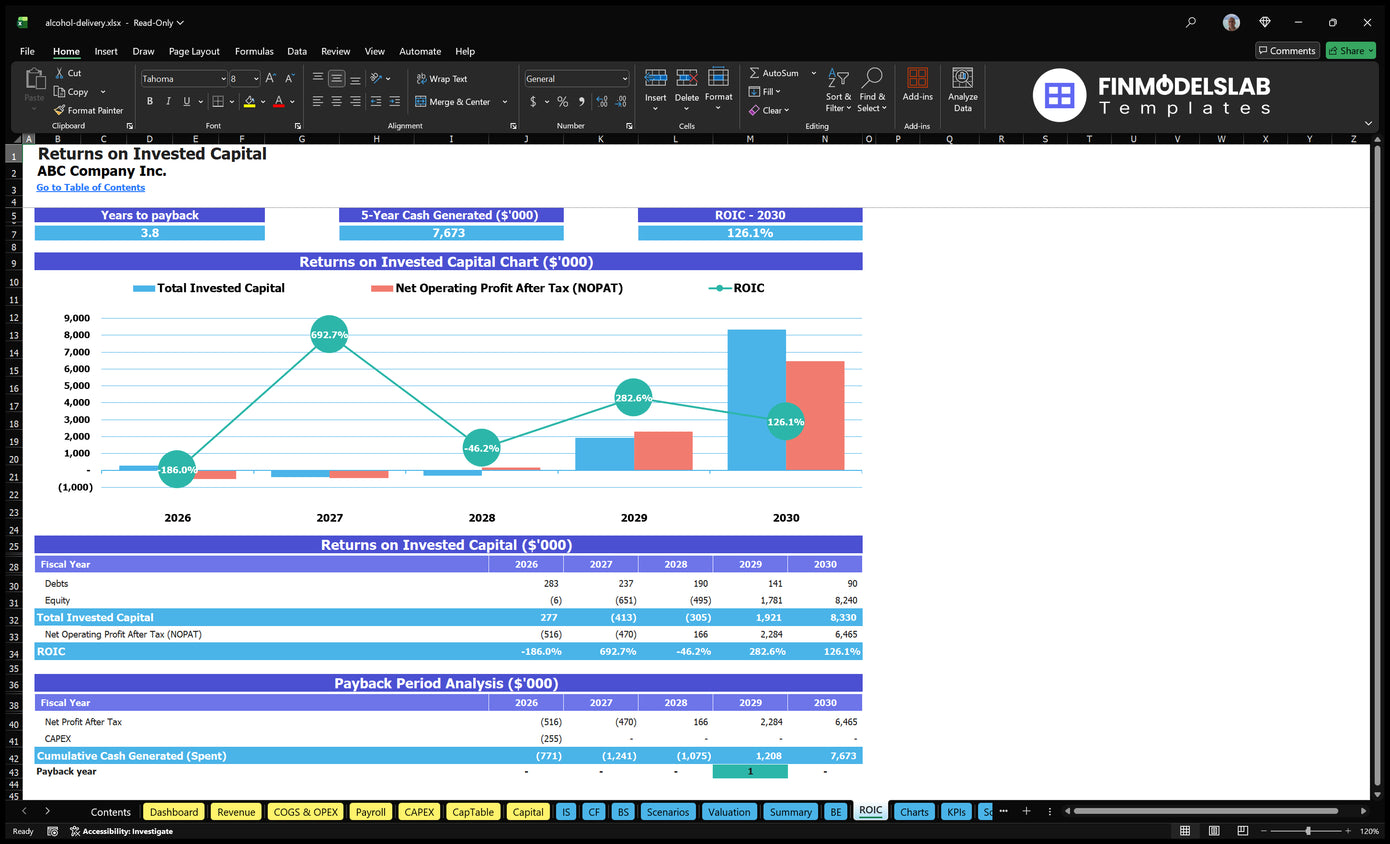Apply percent style formatting
The width and height of the screenshot is (1390, 844).
(562, 102)
